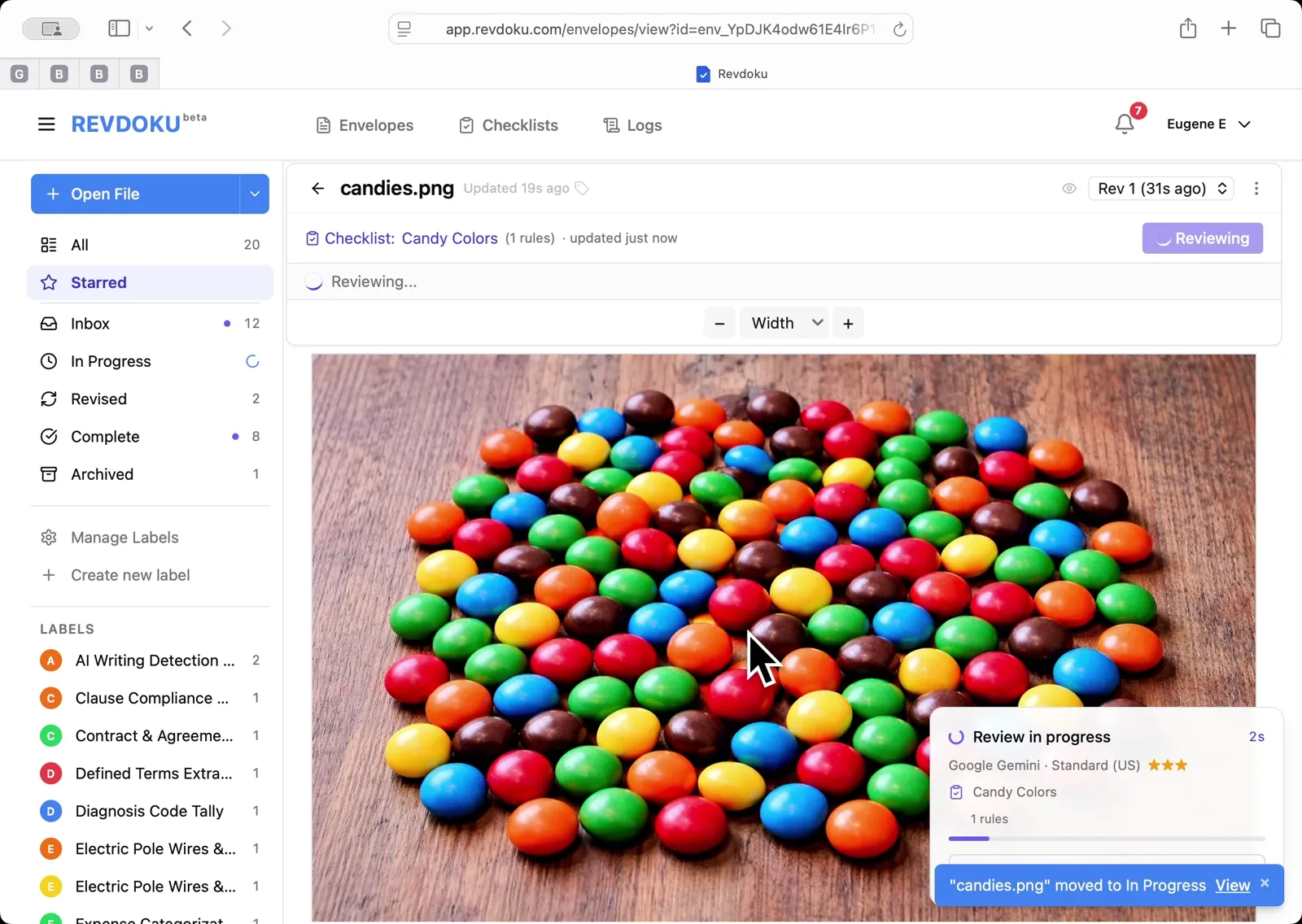The width and height of the screenshot is (1302, 924).
Task: Click the notification bell icon
Action: [x=1125, y=124]
